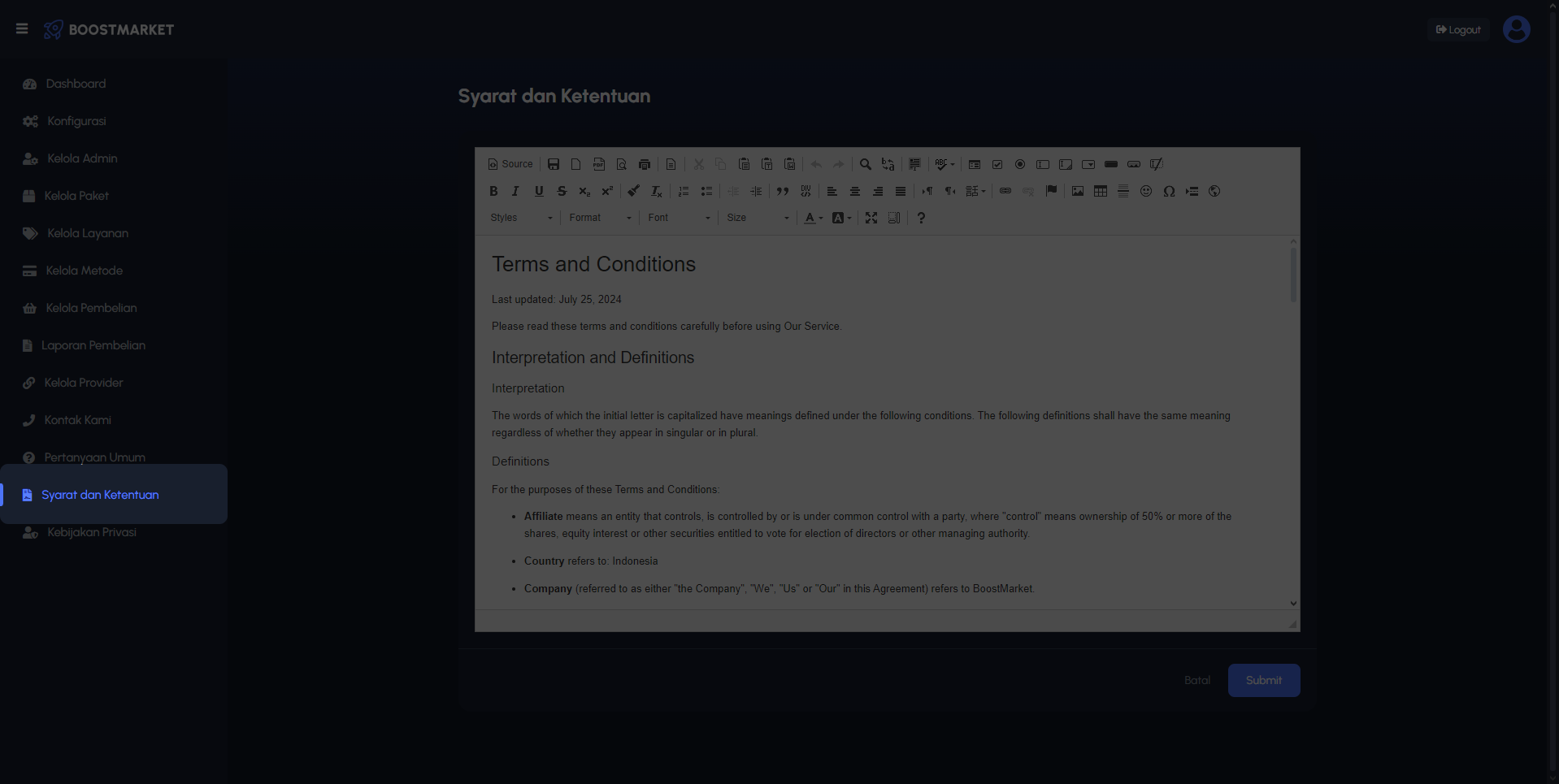Toggle Strikethrough formatting
The image size is (1559, 784).
(x=562, y=191)
